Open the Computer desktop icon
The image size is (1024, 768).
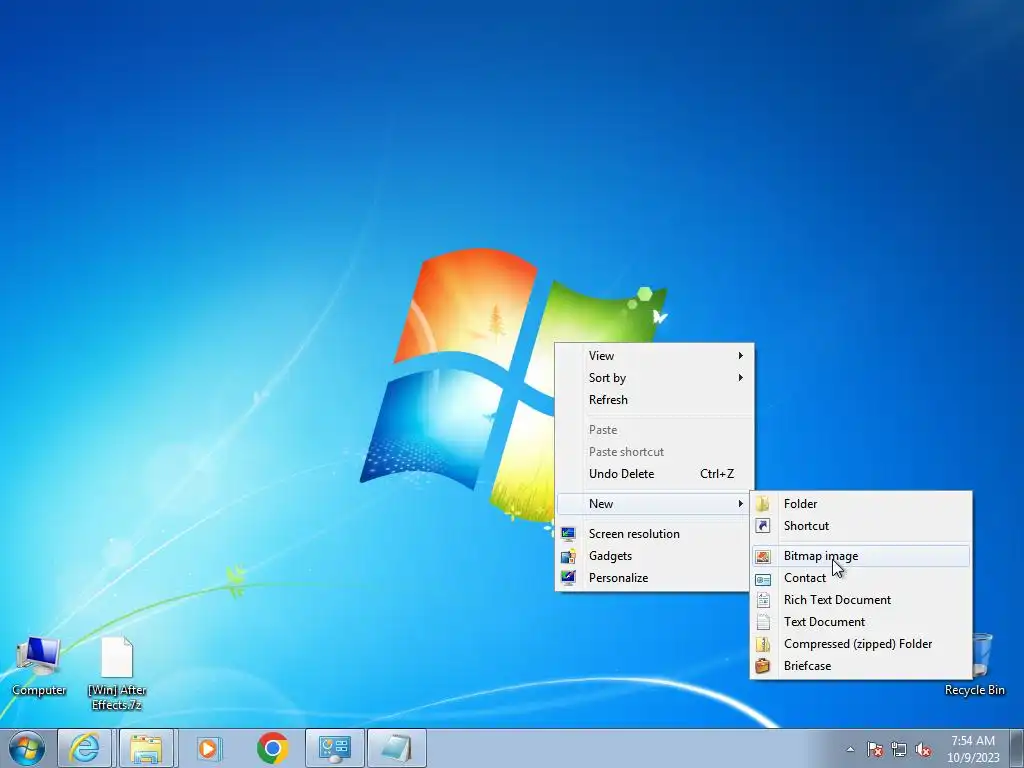tap(39, 666)
